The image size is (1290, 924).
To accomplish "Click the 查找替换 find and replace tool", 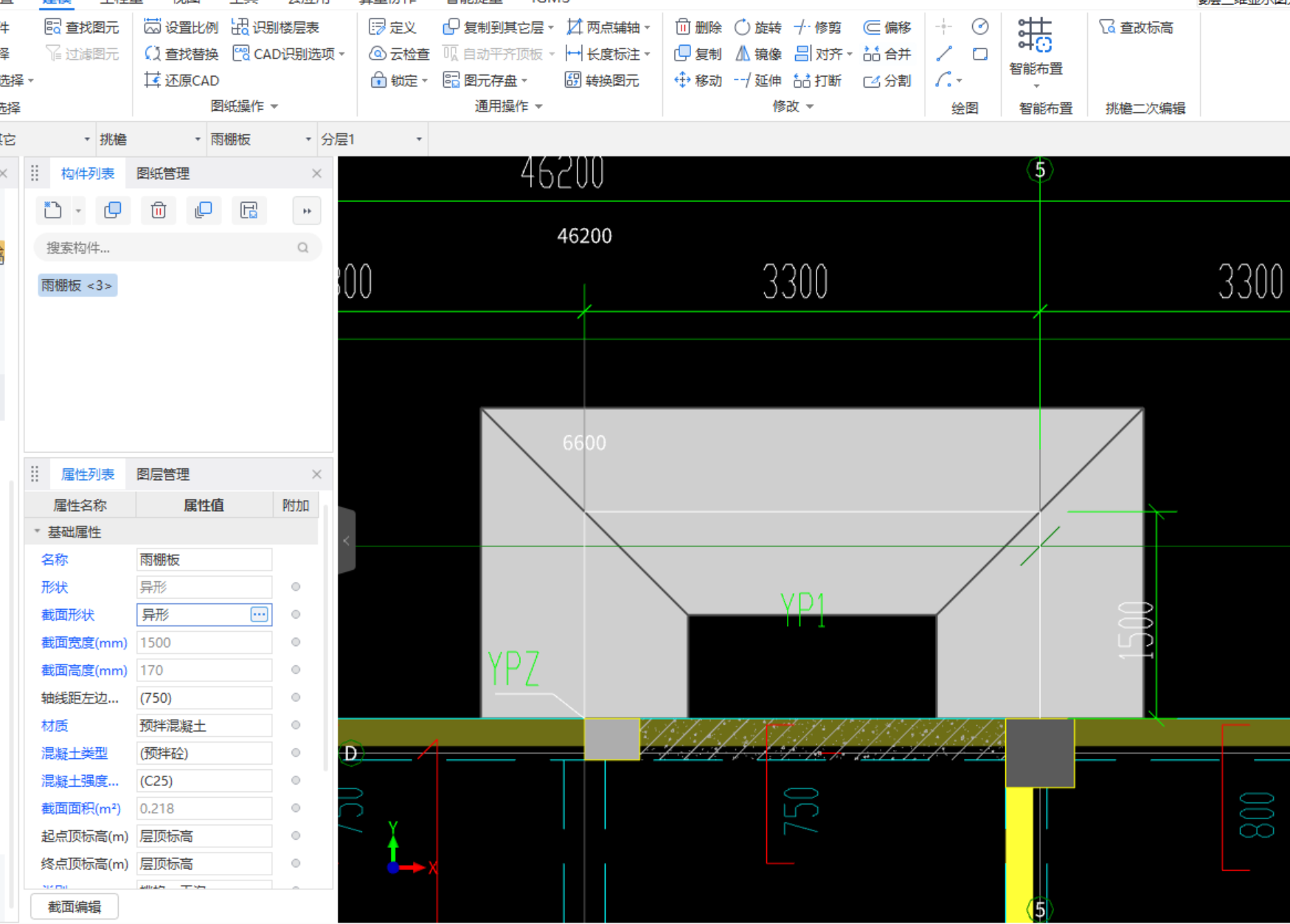I will 181,54.
